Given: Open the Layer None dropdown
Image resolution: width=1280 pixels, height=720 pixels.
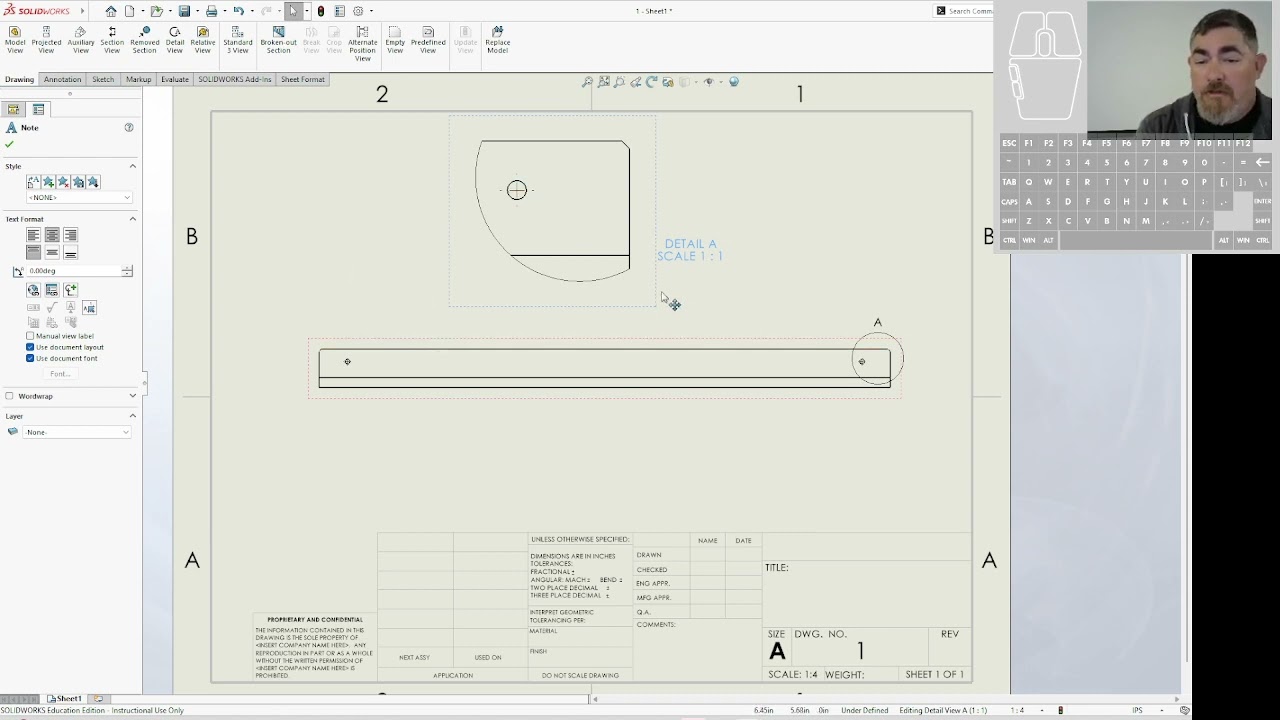Looking at the screenshot, I should [x=77, y=432].
